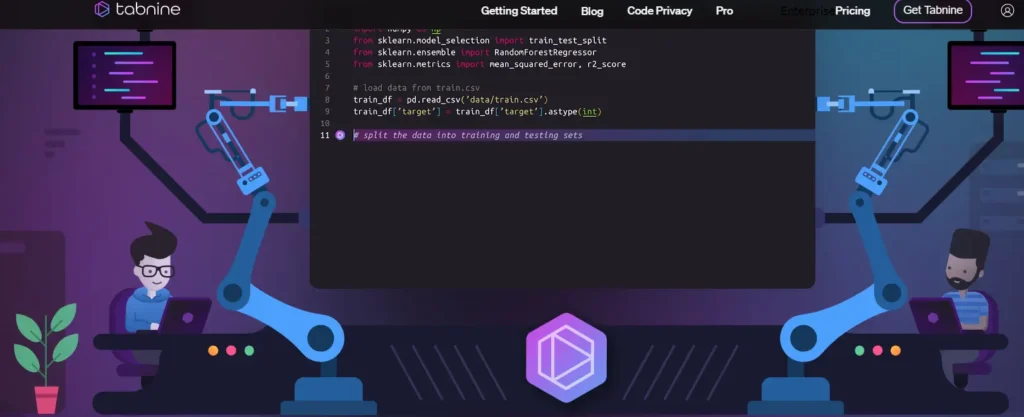
Task: Open the Code Privacy page
Action: [660, 10]
